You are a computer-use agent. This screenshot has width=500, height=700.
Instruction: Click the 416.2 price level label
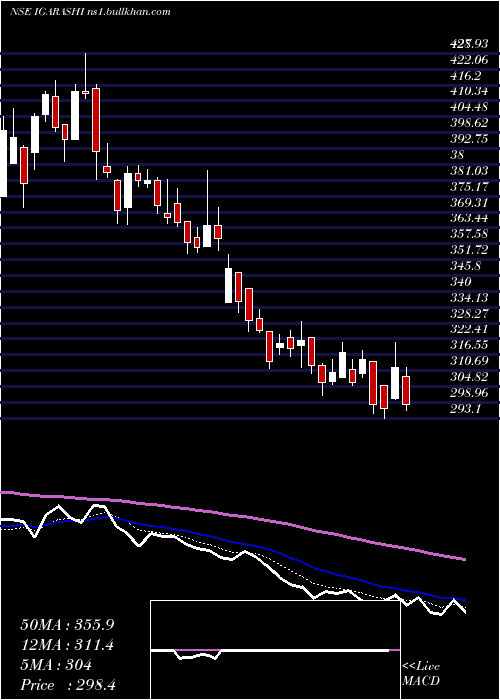pos(466,75)
